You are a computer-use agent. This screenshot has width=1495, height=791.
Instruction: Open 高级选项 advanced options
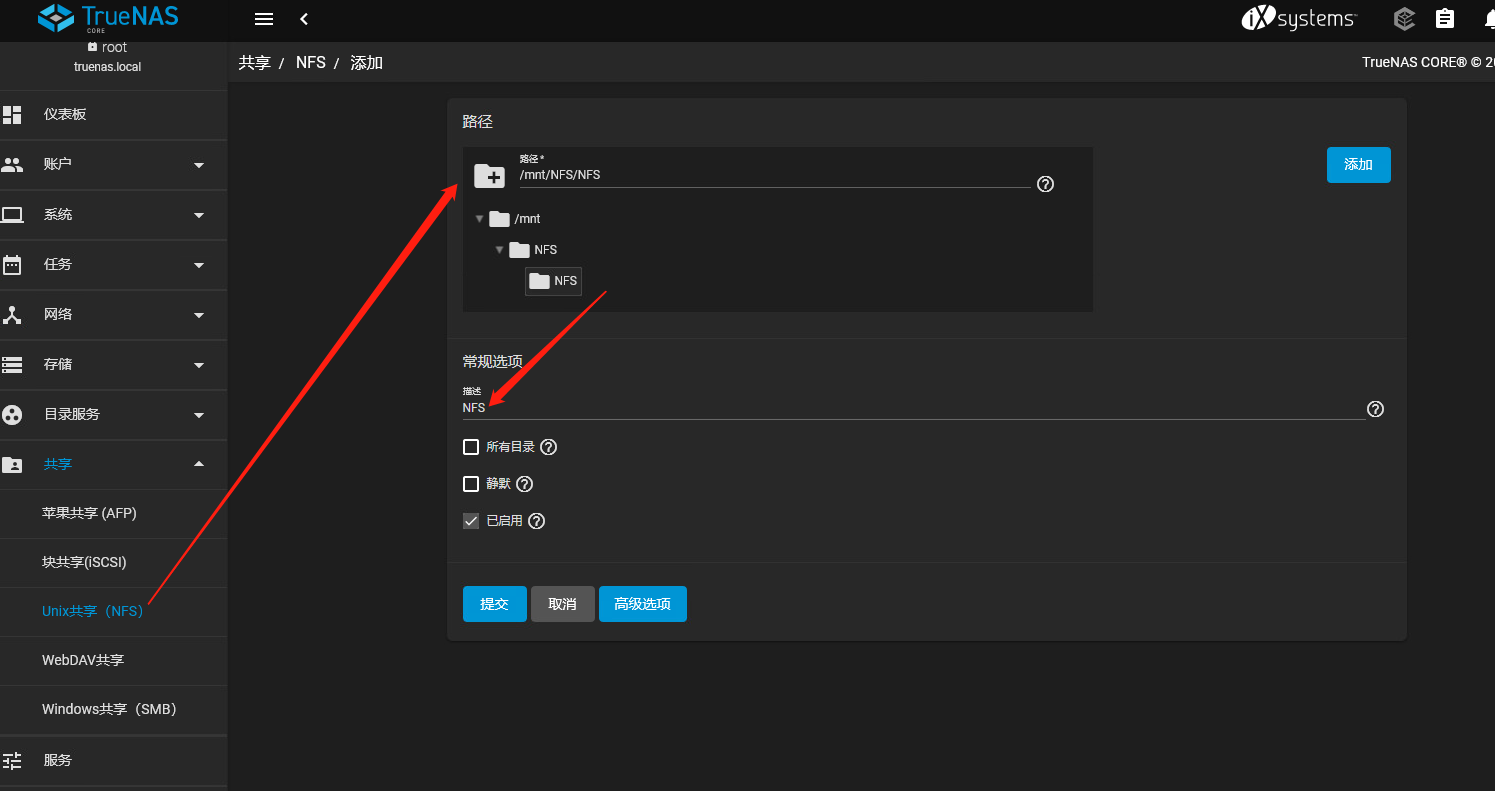643,604
